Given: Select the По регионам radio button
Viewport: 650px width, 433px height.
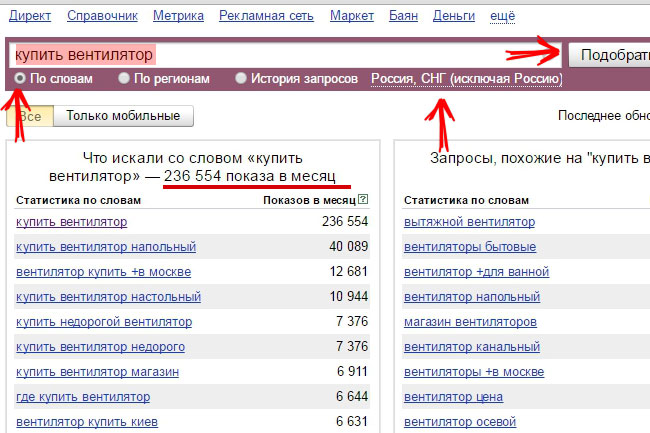Looking at the screenshot, I should (124, 78).
